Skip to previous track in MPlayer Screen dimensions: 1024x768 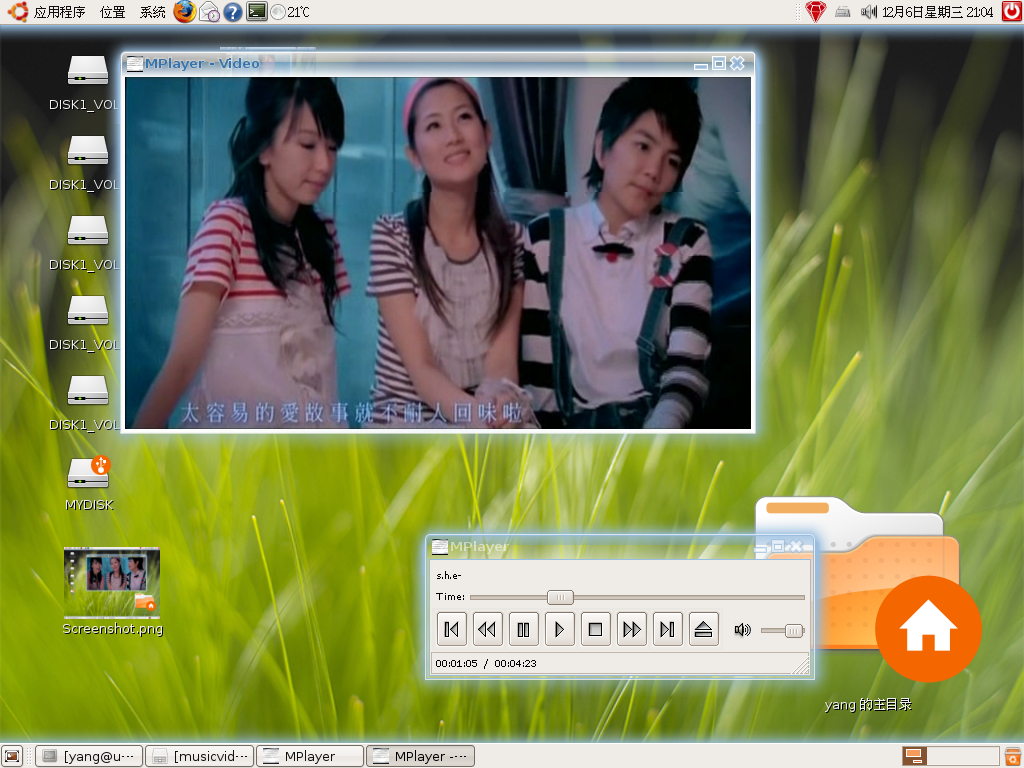coord(451,630)
